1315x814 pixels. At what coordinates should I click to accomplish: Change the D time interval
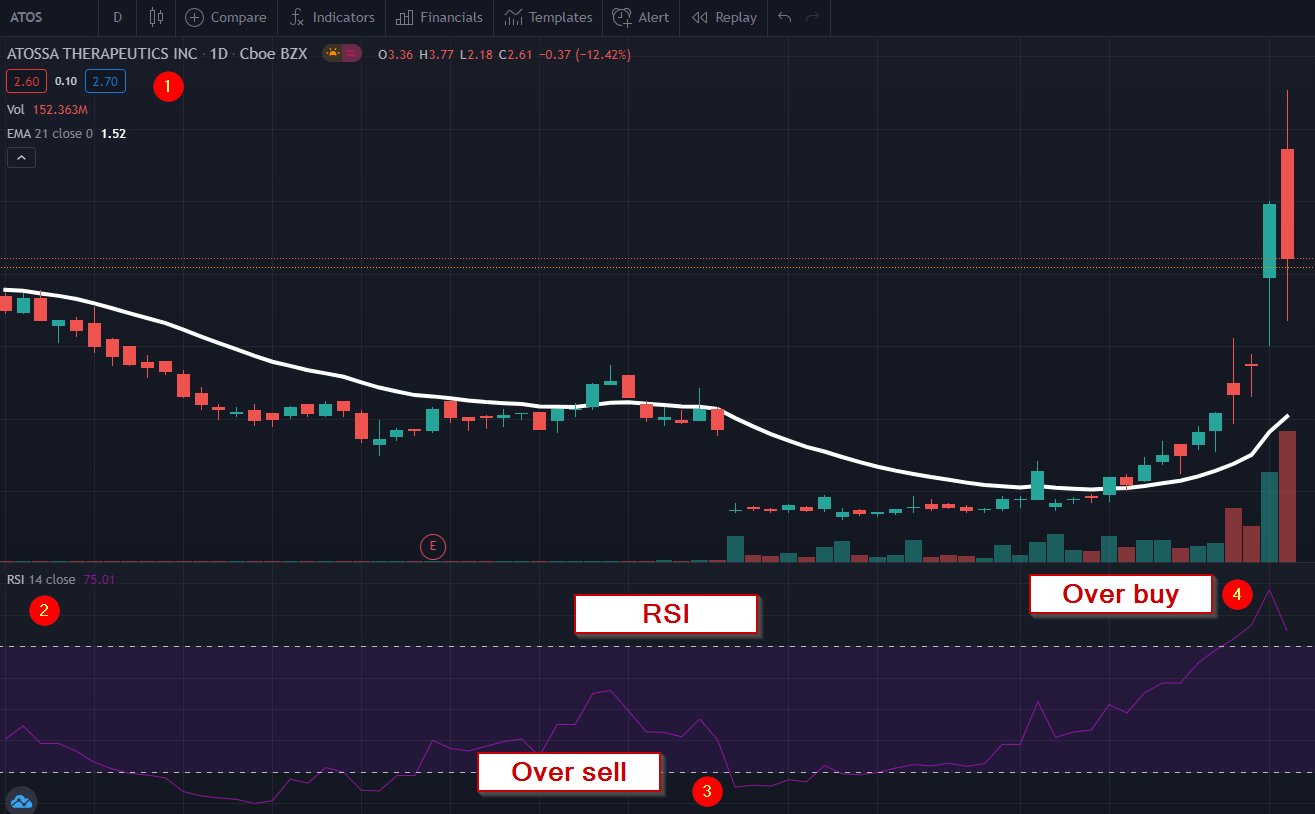[118, 17]
